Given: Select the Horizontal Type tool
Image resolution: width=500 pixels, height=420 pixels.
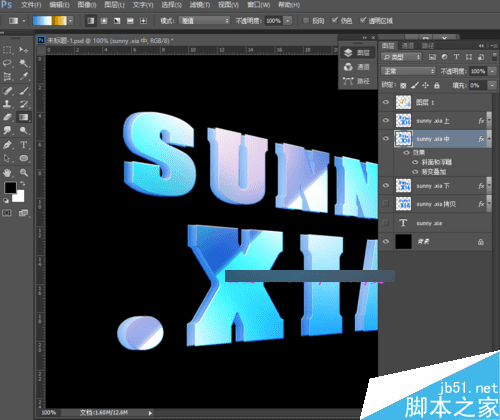Looking at the screenshot, I should (x=23, y=145).
